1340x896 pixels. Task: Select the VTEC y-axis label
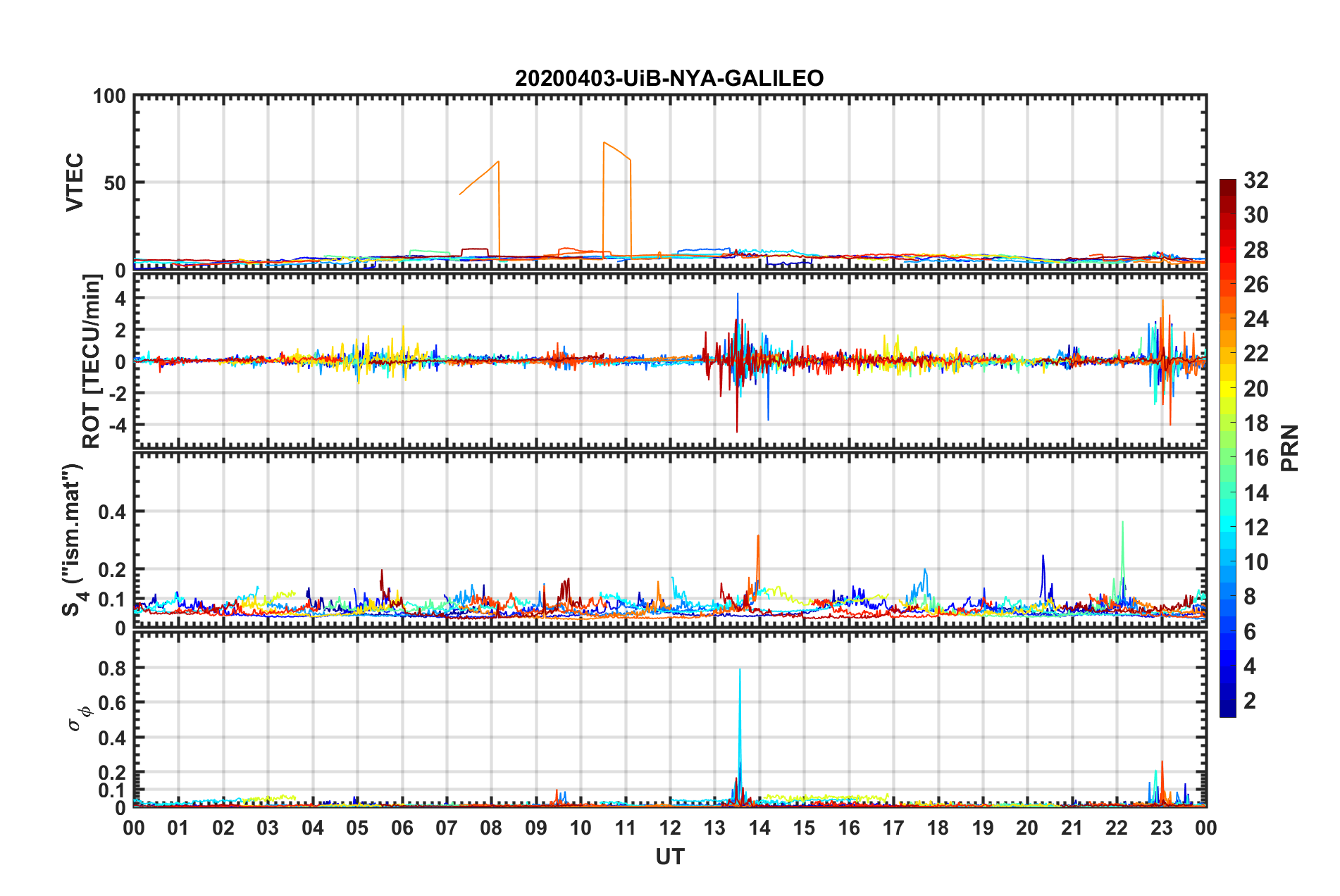pyautogui.click(x=75, y=182)
